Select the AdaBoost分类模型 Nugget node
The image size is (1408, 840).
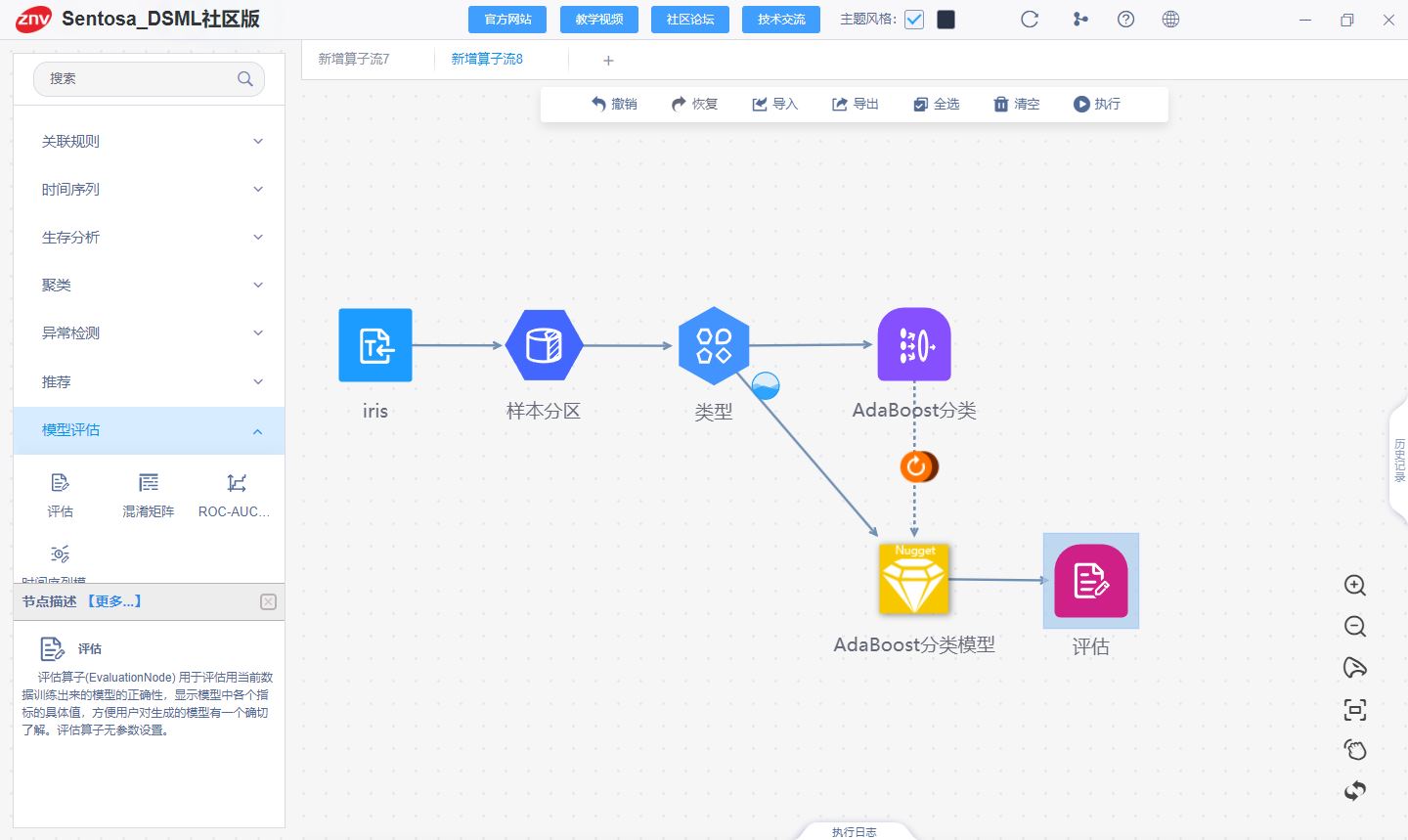[x=914, y=579]
